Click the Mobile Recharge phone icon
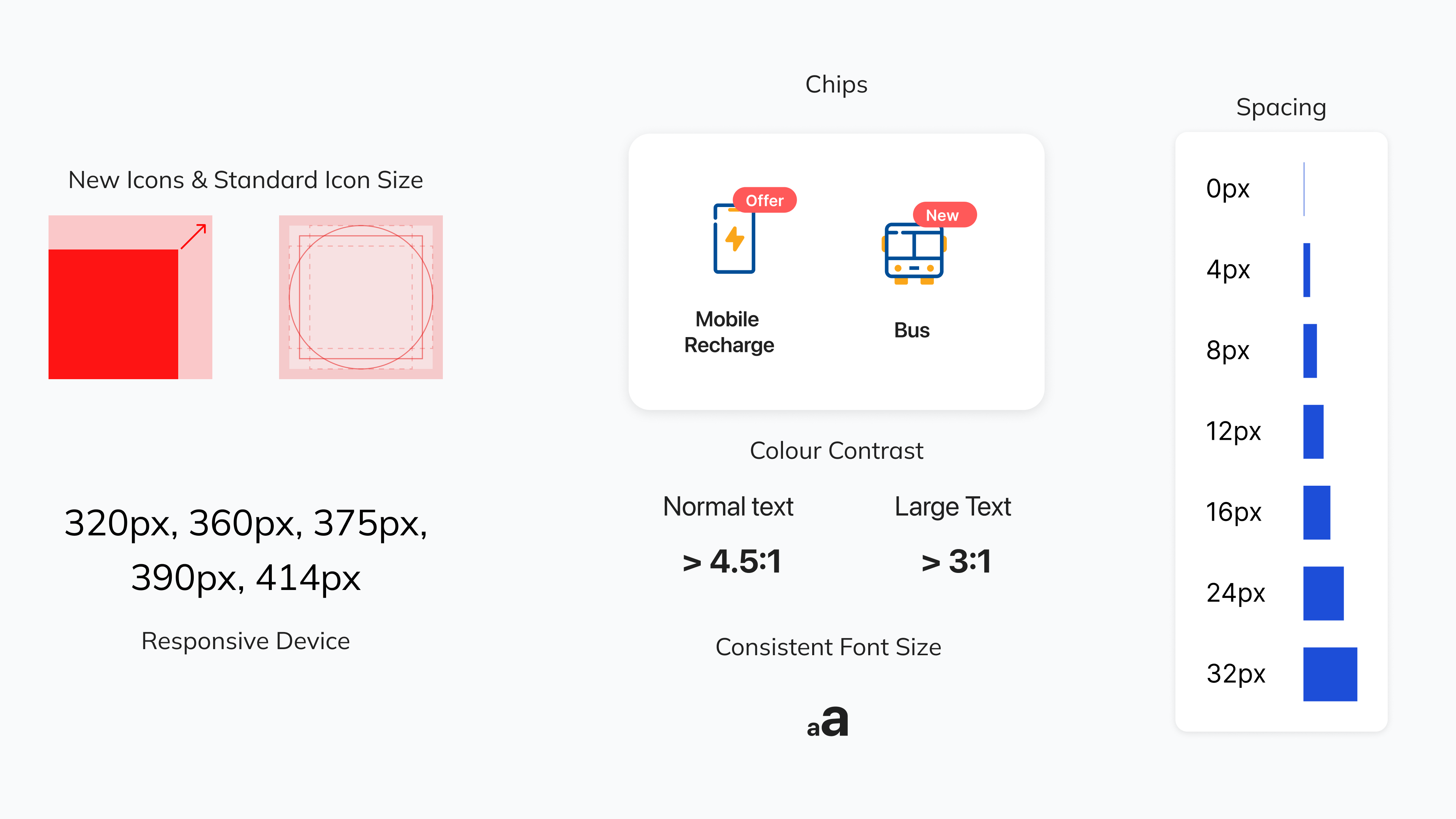Screen dimensions: 1456x819 (x=734, y=240)
